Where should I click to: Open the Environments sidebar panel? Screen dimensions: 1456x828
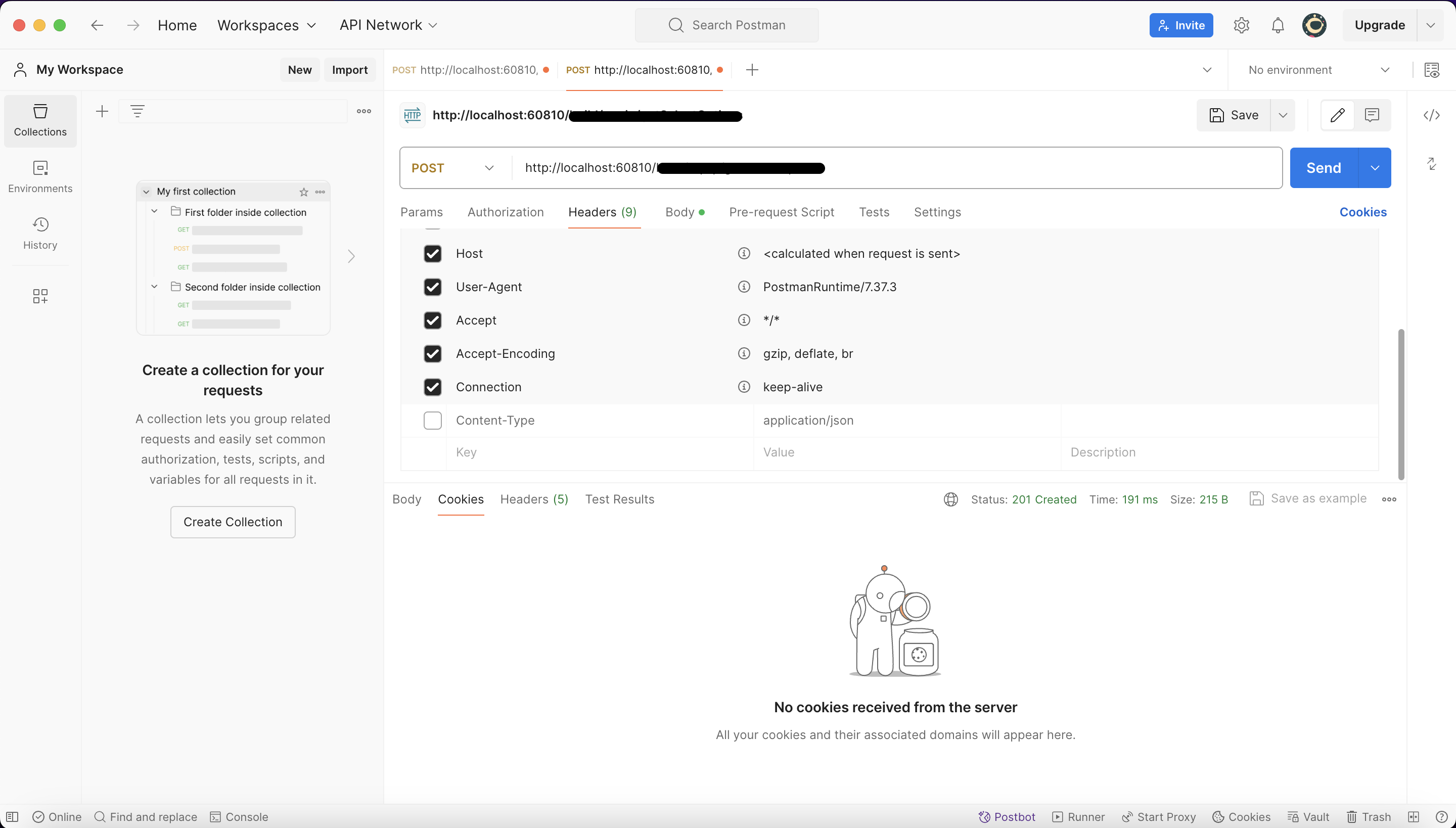(x=40, y=176)
